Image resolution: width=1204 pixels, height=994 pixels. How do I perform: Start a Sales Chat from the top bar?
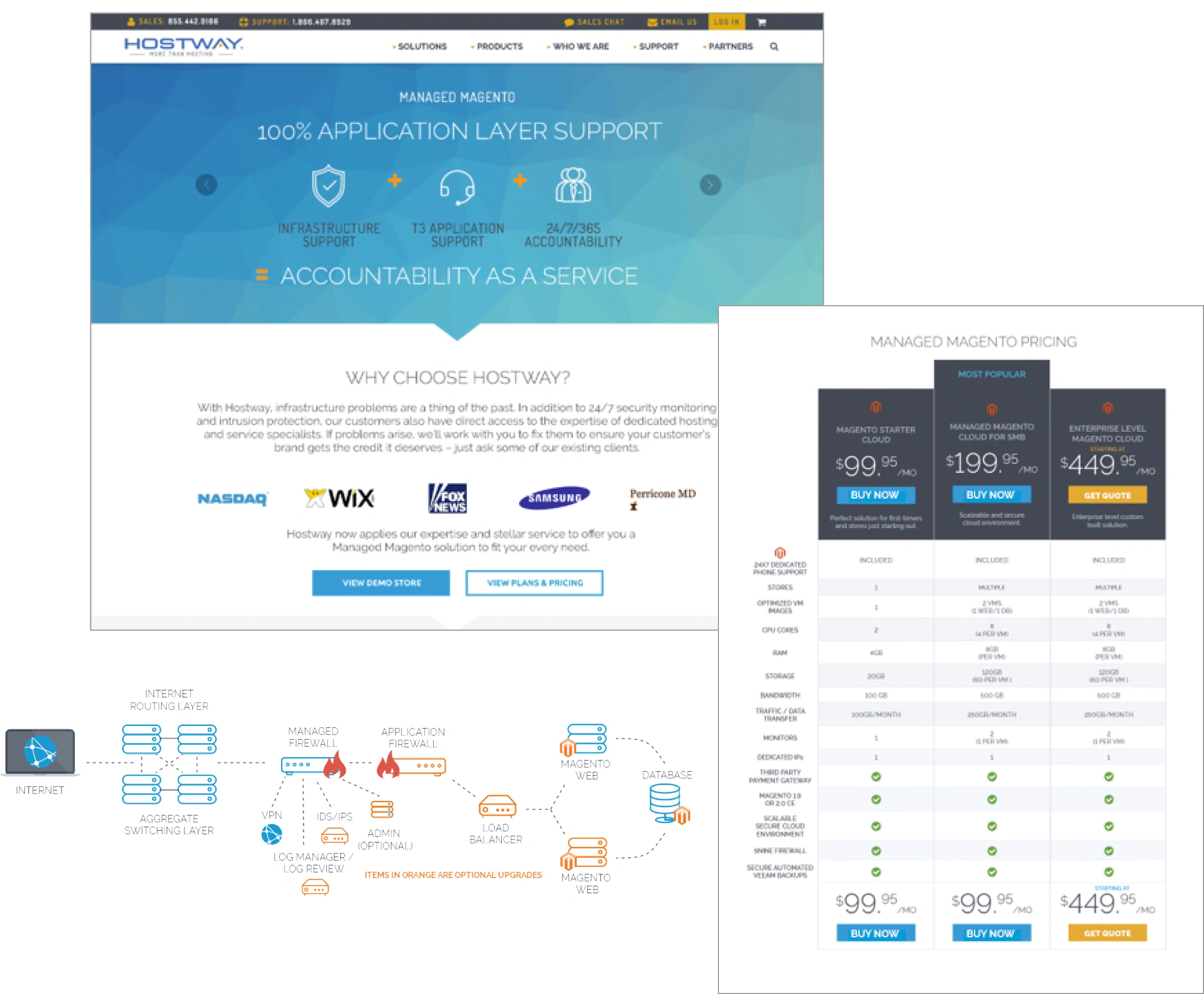[x=594, y=22]
